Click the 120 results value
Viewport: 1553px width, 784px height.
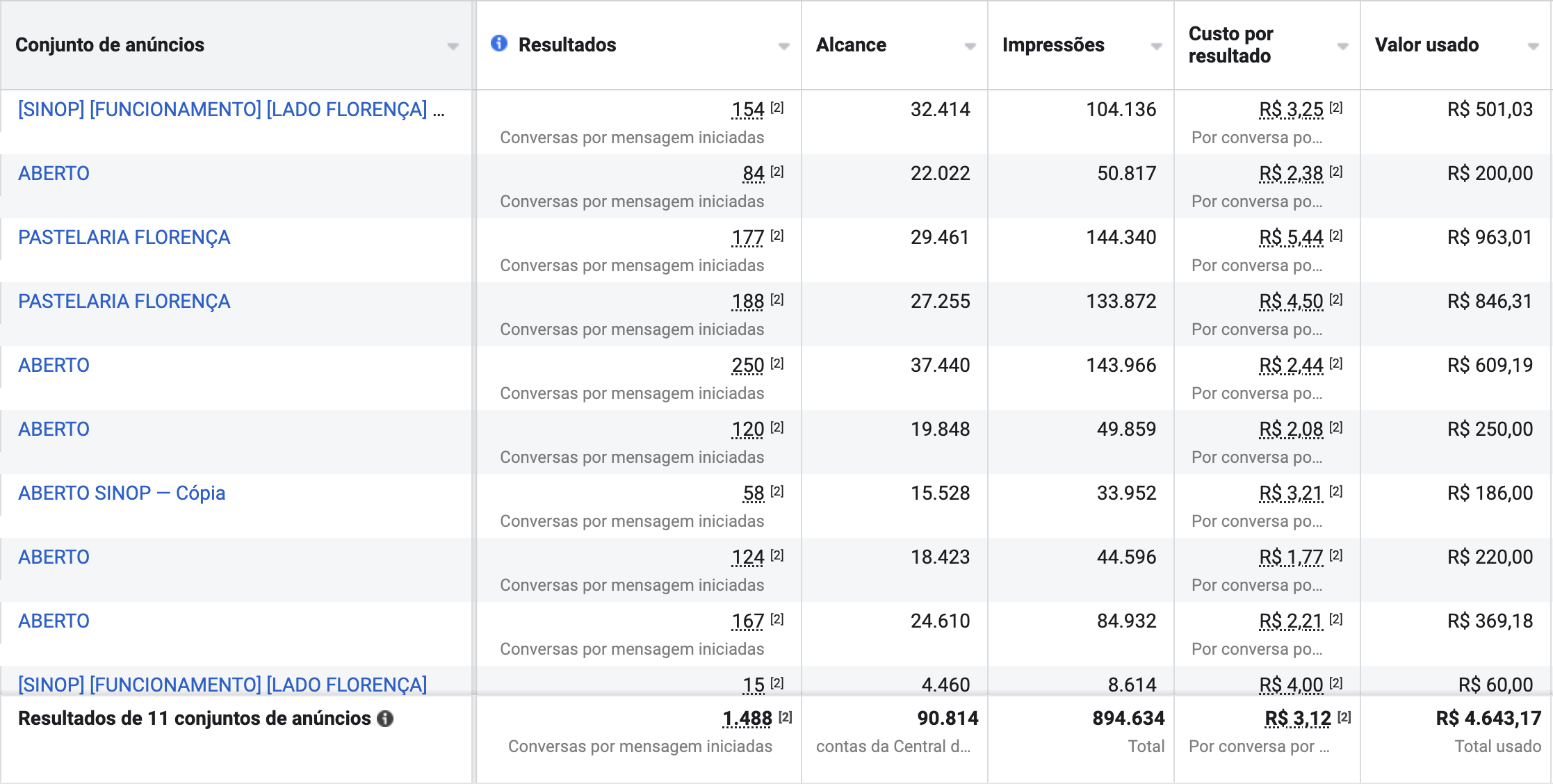pyautogui.click(x=748, y=430)
